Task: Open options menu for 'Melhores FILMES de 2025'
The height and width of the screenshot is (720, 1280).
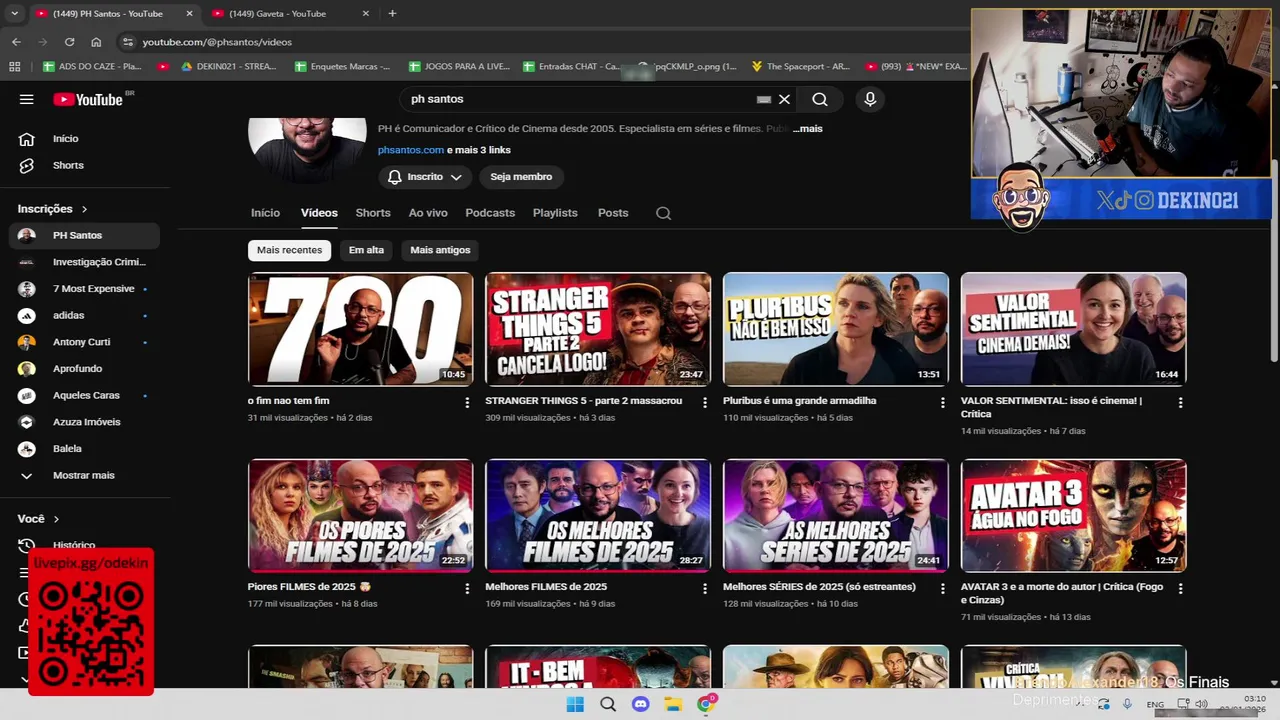Action: click(x=704, y=589)
